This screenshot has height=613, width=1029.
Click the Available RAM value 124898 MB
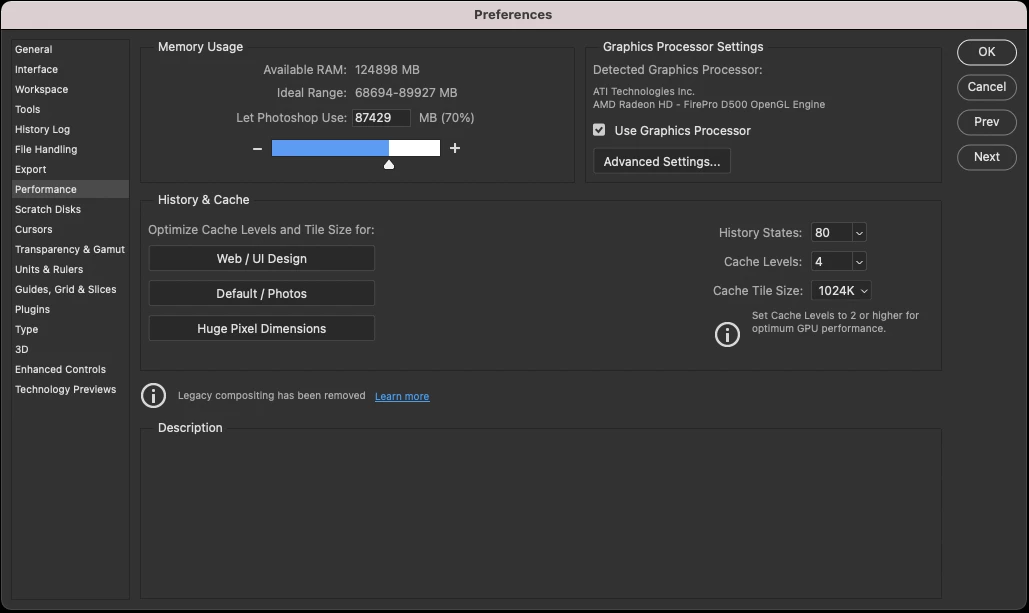pos(387,70)
